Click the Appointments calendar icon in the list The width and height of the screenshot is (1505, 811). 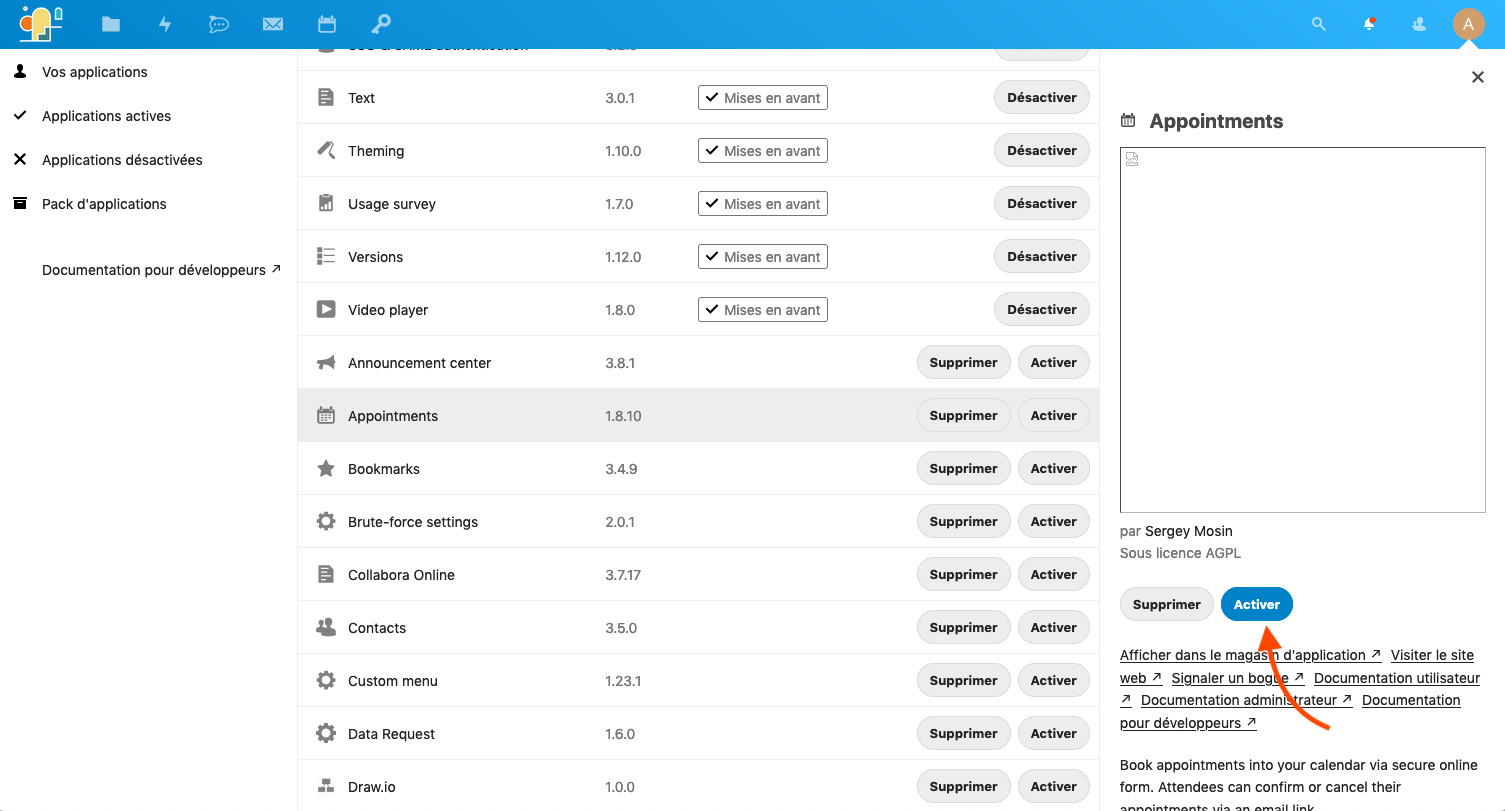click(x=326, y=416)
